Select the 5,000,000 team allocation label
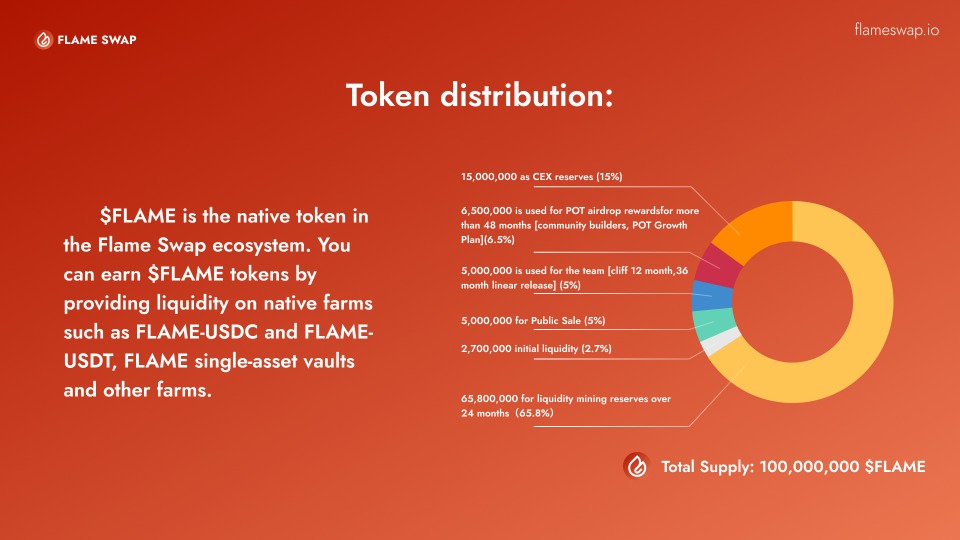This screenshot has height=540, width=960. click(576, 279)
